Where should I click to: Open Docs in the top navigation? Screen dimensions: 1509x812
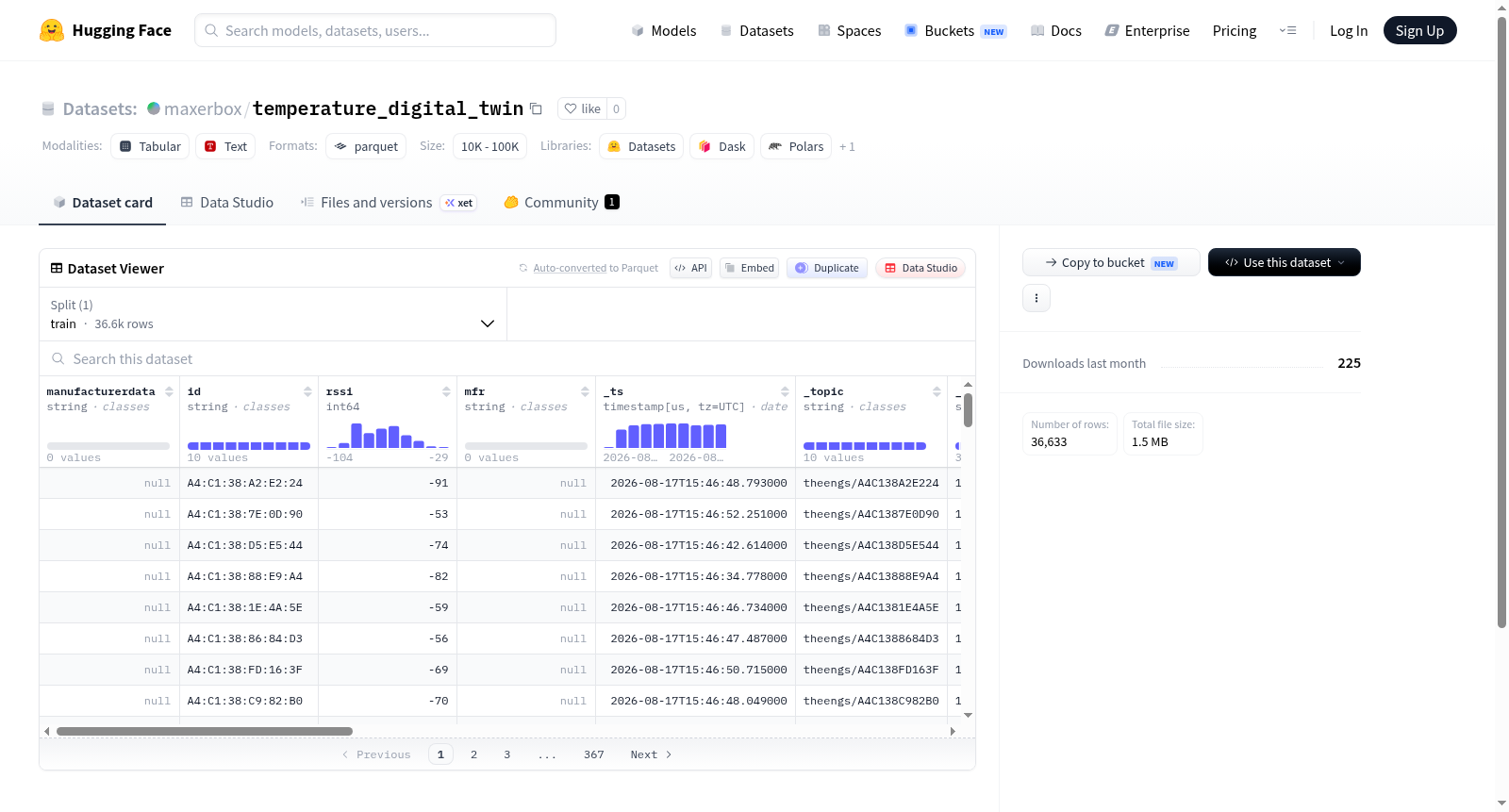[x=1056, y=31]
